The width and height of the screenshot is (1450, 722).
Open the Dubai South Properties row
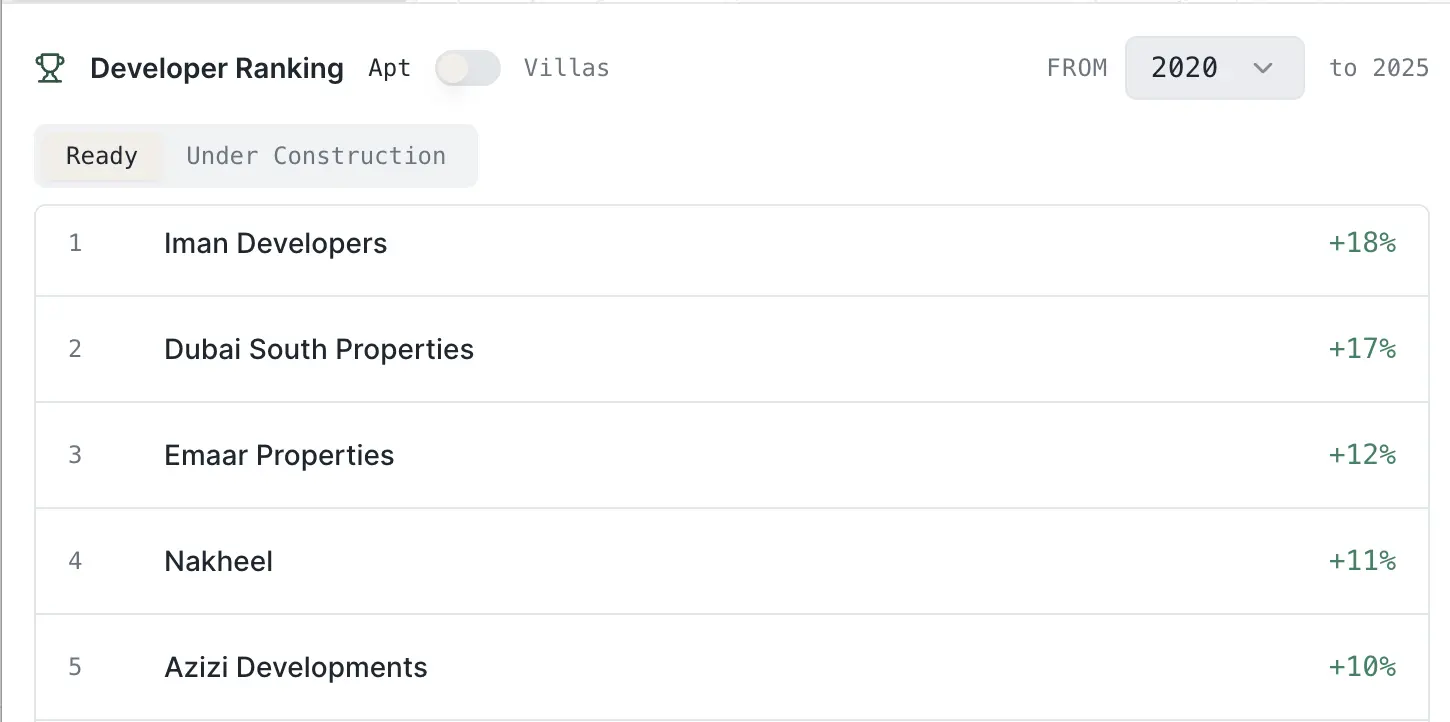coord(319,350)
